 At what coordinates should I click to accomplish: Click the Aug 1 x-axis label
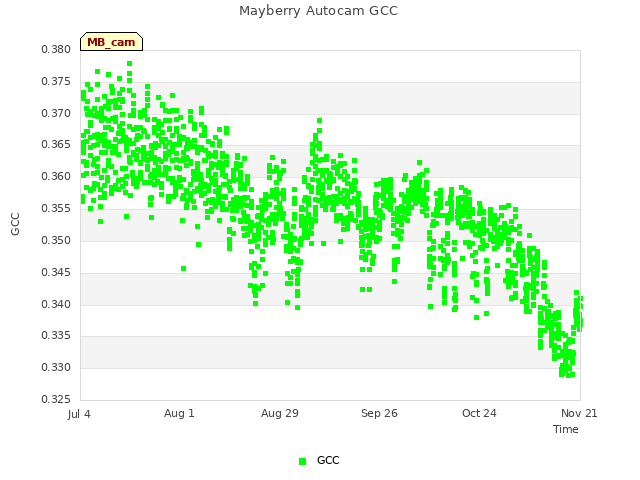coord(179,413)
